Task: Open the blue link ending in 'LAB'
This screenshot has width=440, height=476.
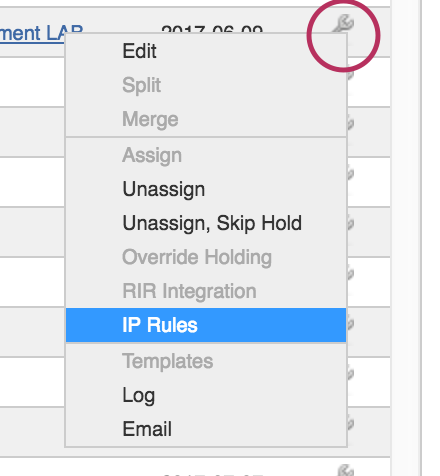Action: click(41, 33)
